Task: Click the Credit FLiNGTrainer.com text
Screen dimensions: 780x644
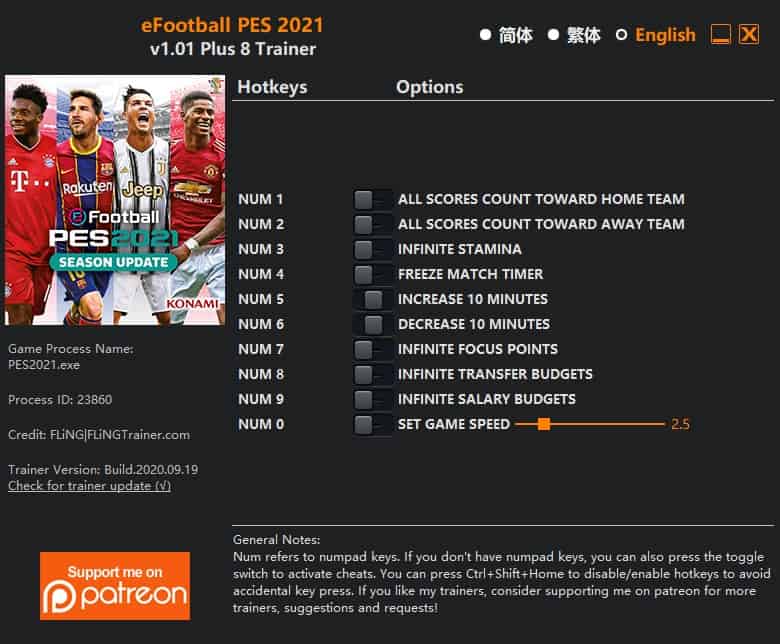Action: click(98, 435)
